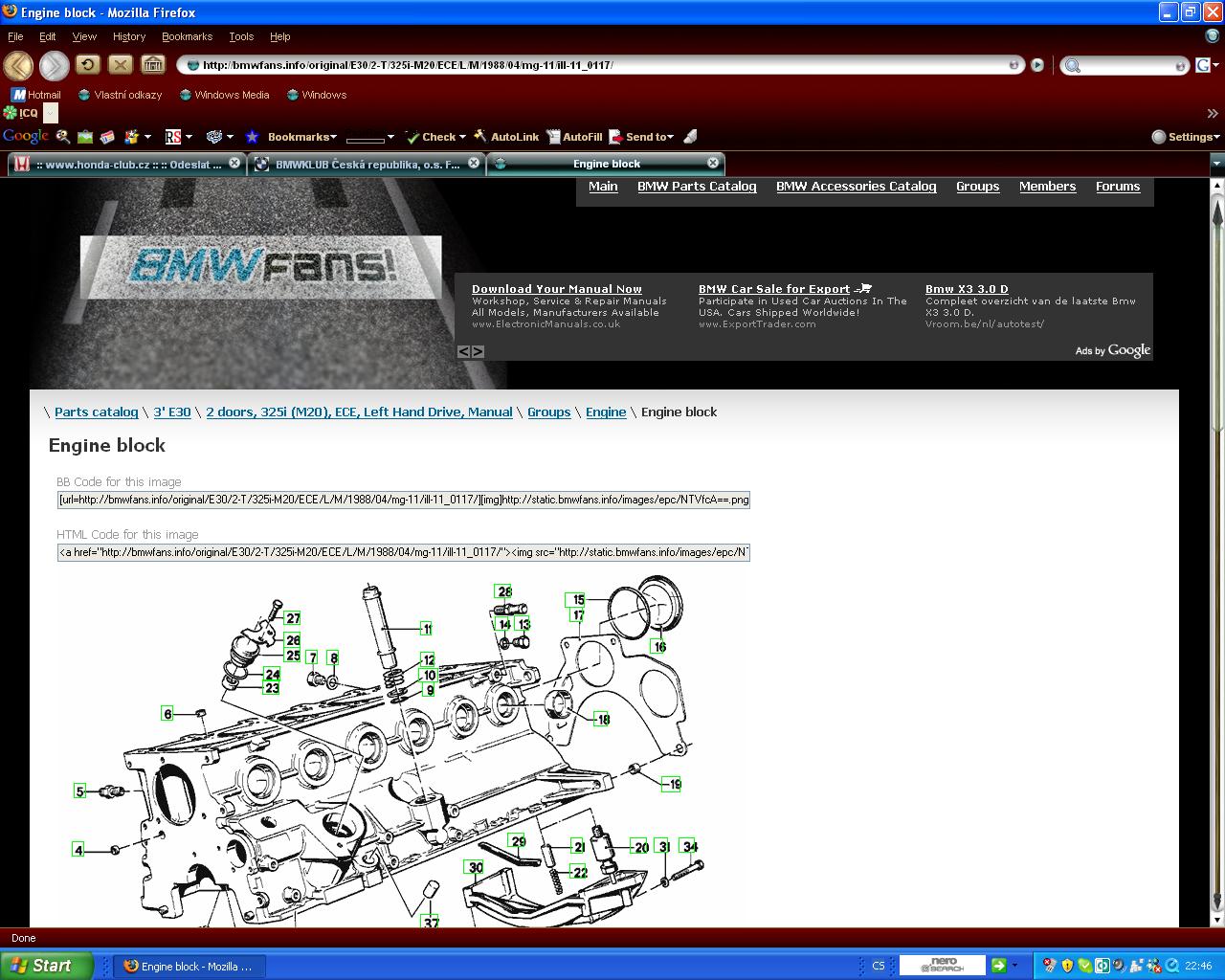Click the highlighter icon right of Send to
1225x980 pixels.
click(x=690, y=137)
